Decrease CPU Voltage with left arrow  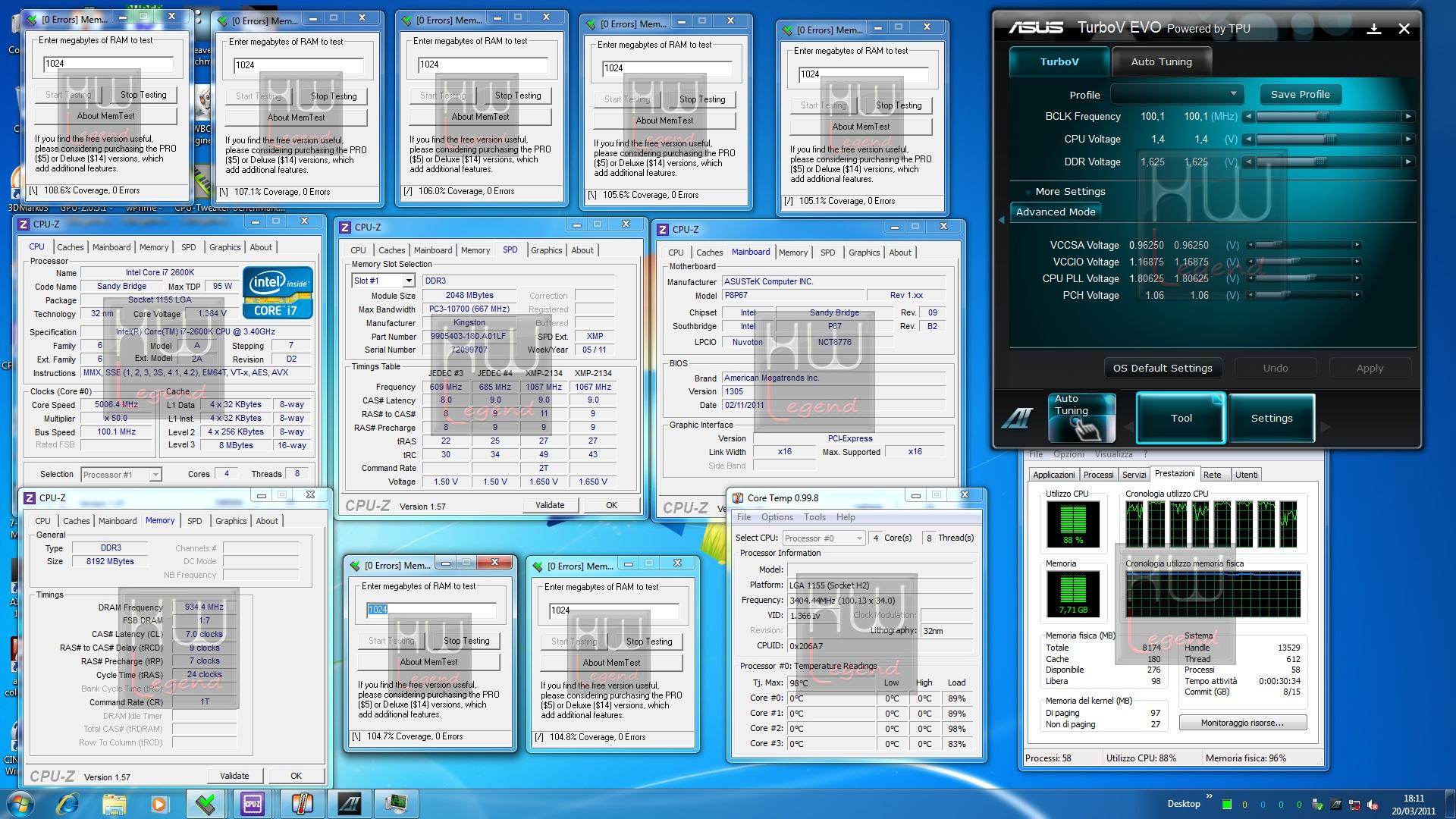tap(1248, 140)
